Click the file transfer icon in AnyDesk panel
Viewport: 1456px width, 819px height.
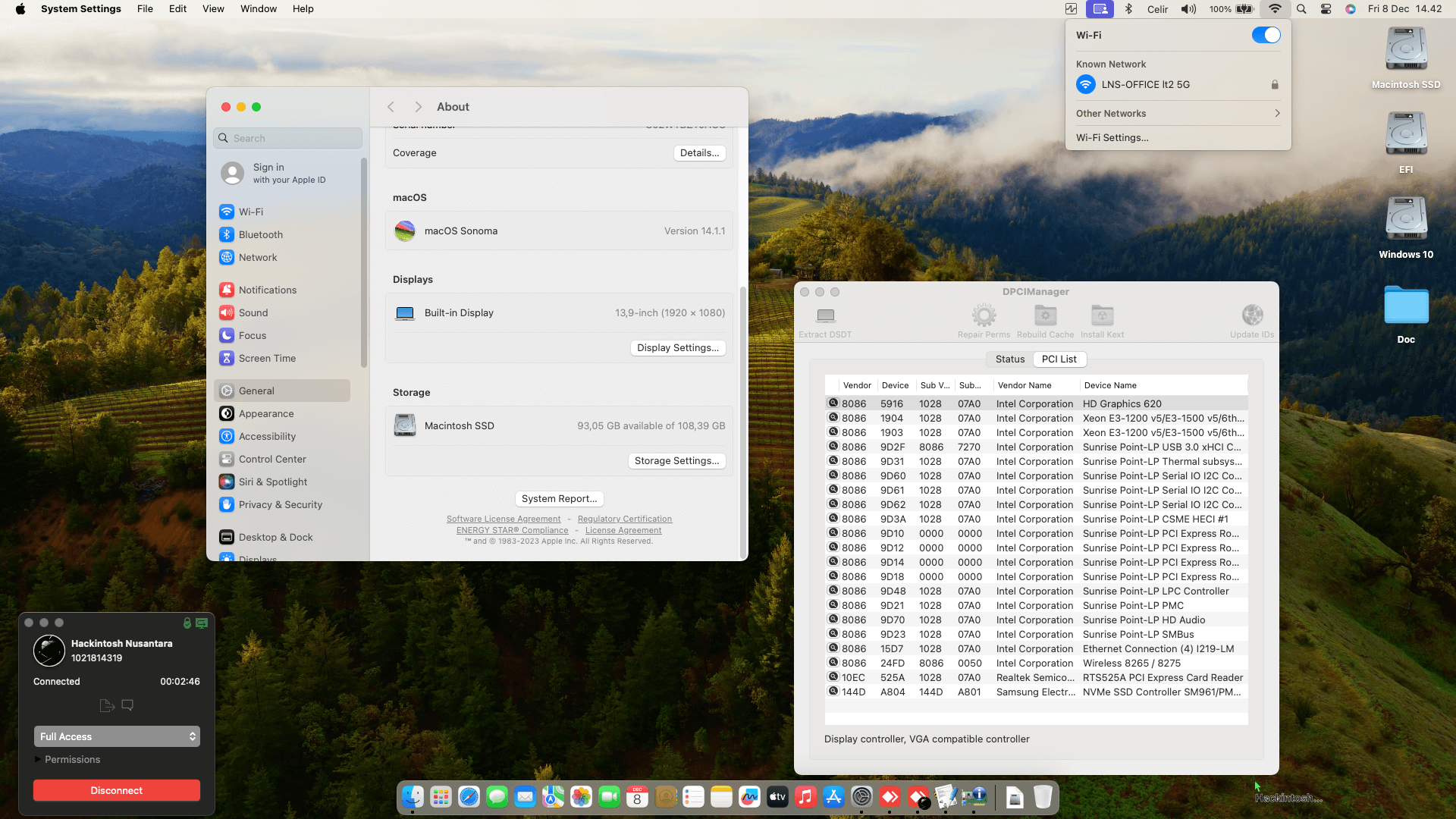[x=107, y=706]
